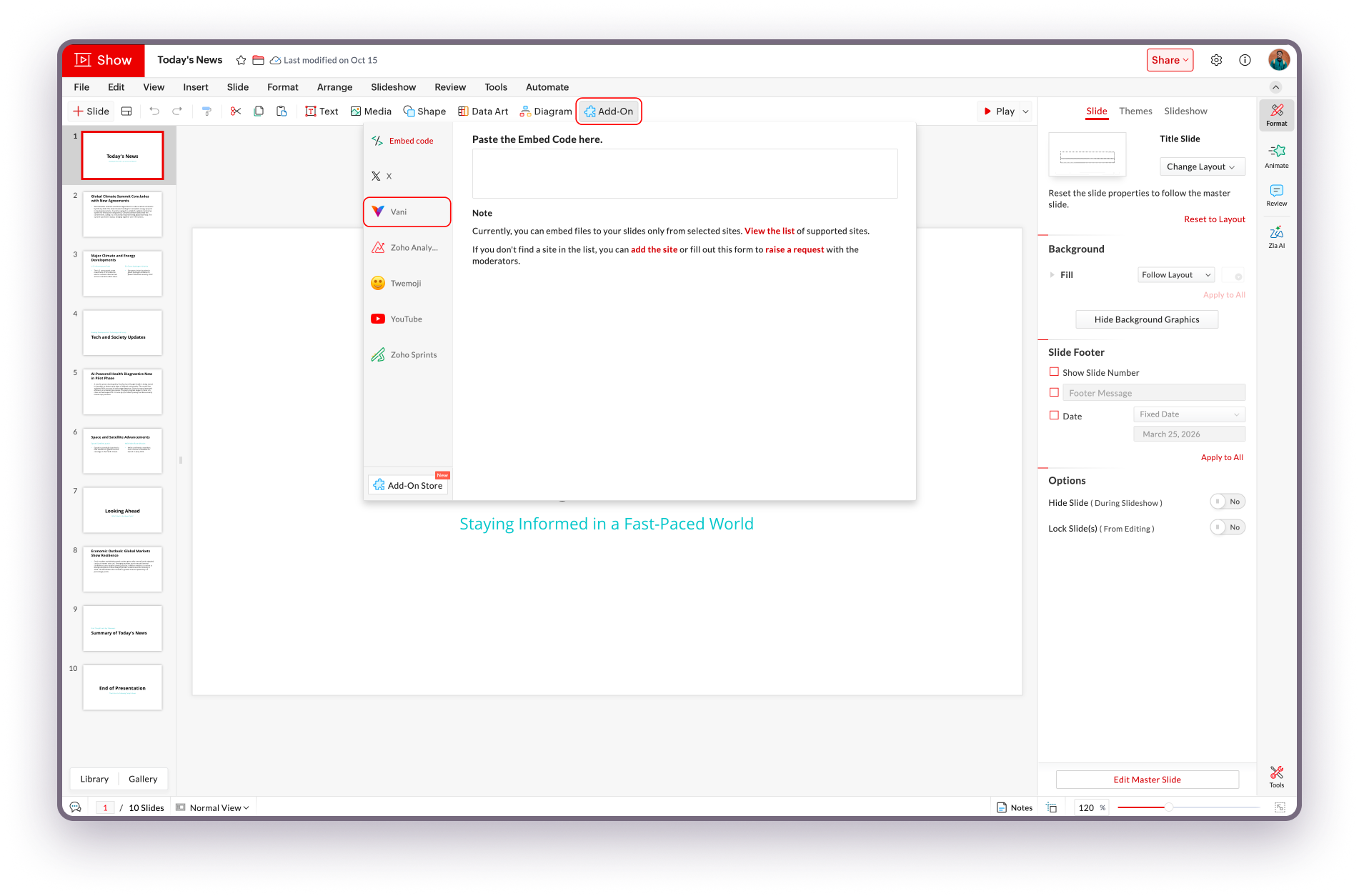Click the favorite star icon beside title
Screen dimensions: 1359x896
242,60
